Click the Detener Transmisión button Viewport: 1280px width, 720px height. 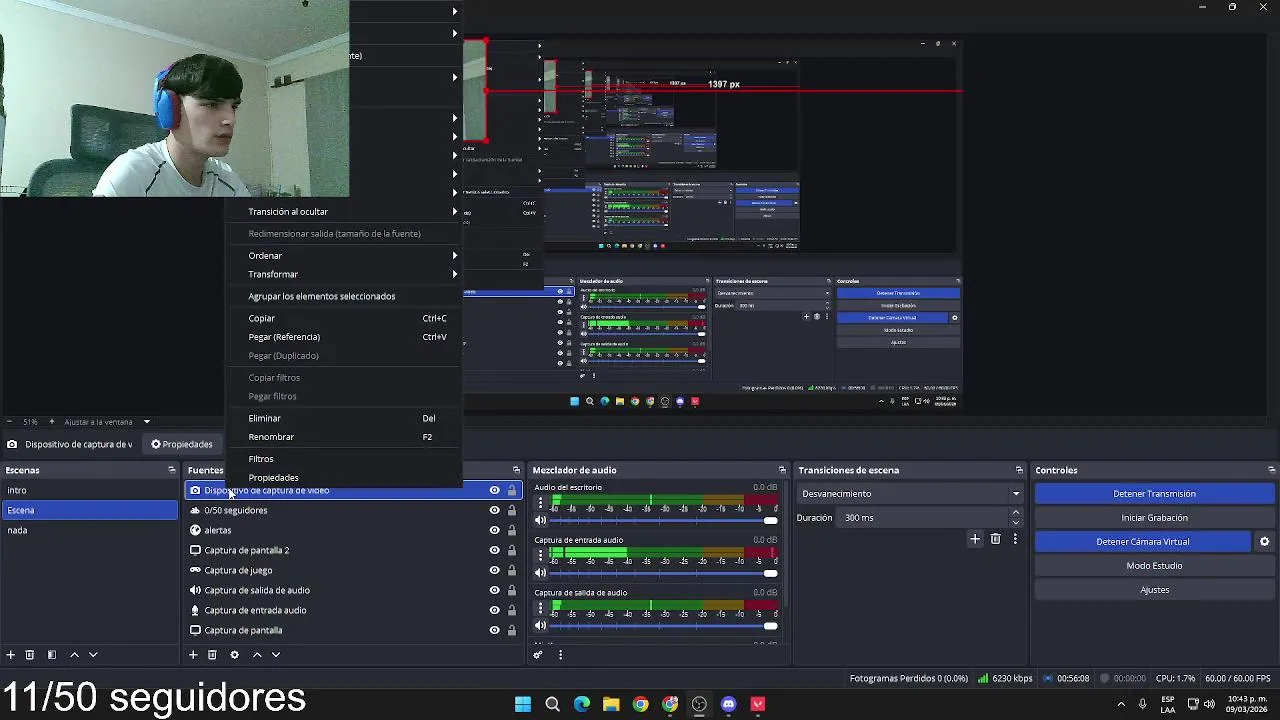pos(1154,494)
